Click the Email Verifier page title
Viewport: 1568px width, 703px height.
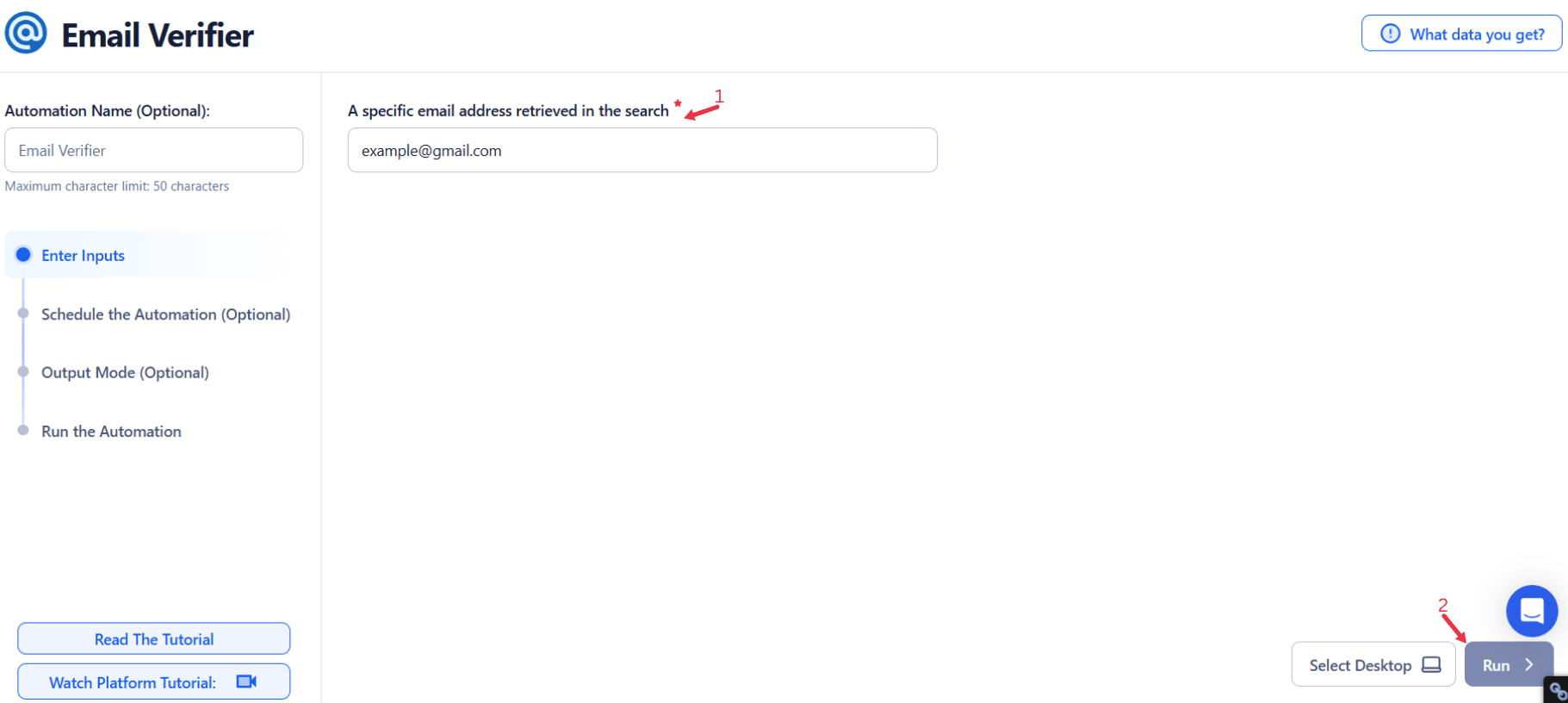tap(158, 35)
